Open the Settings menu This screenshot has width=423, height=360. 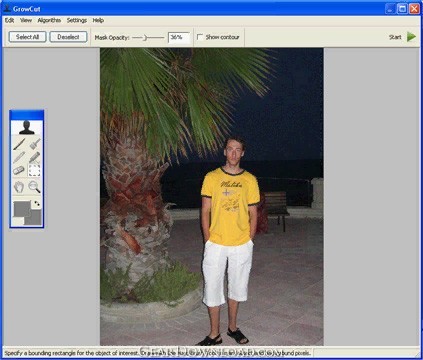(x=77, y=20)
